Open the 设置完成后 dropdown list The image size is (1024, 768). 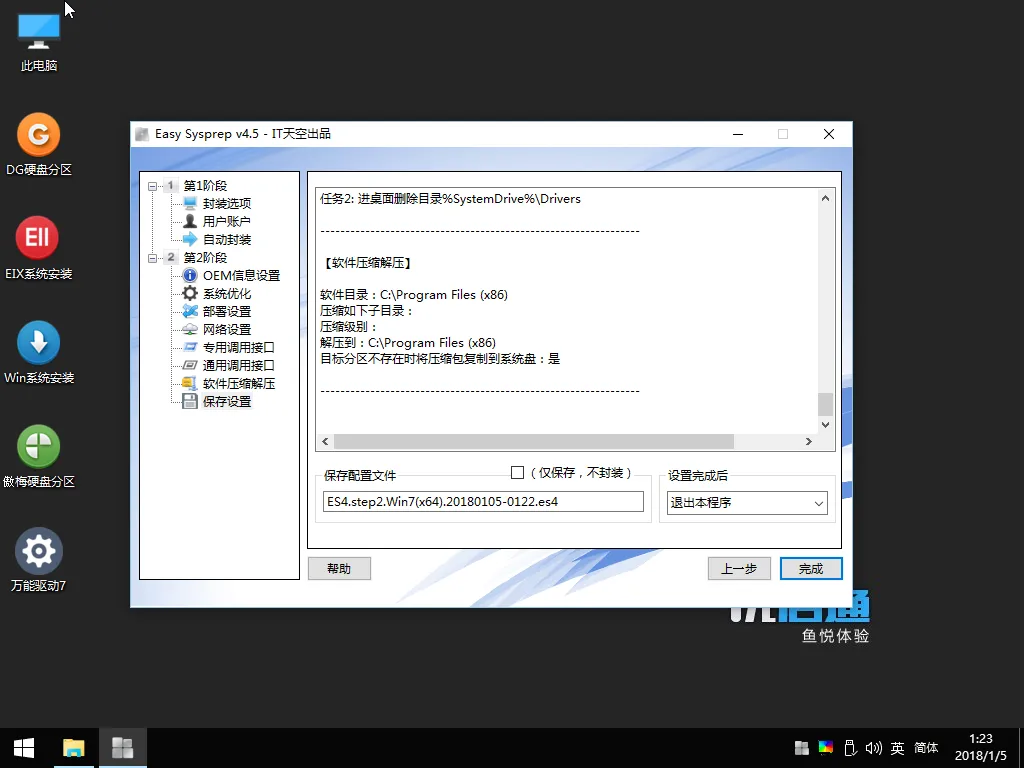746,503
